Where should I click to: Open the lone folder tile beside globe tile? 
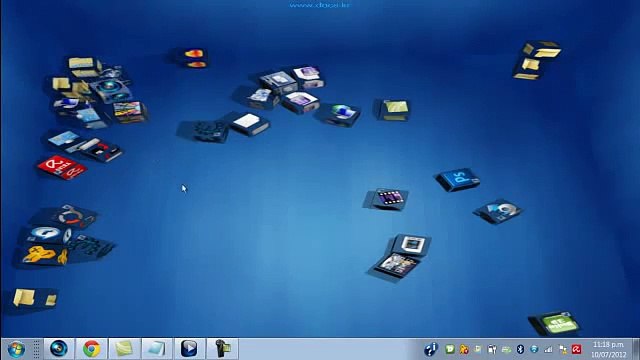click(393, 109)
